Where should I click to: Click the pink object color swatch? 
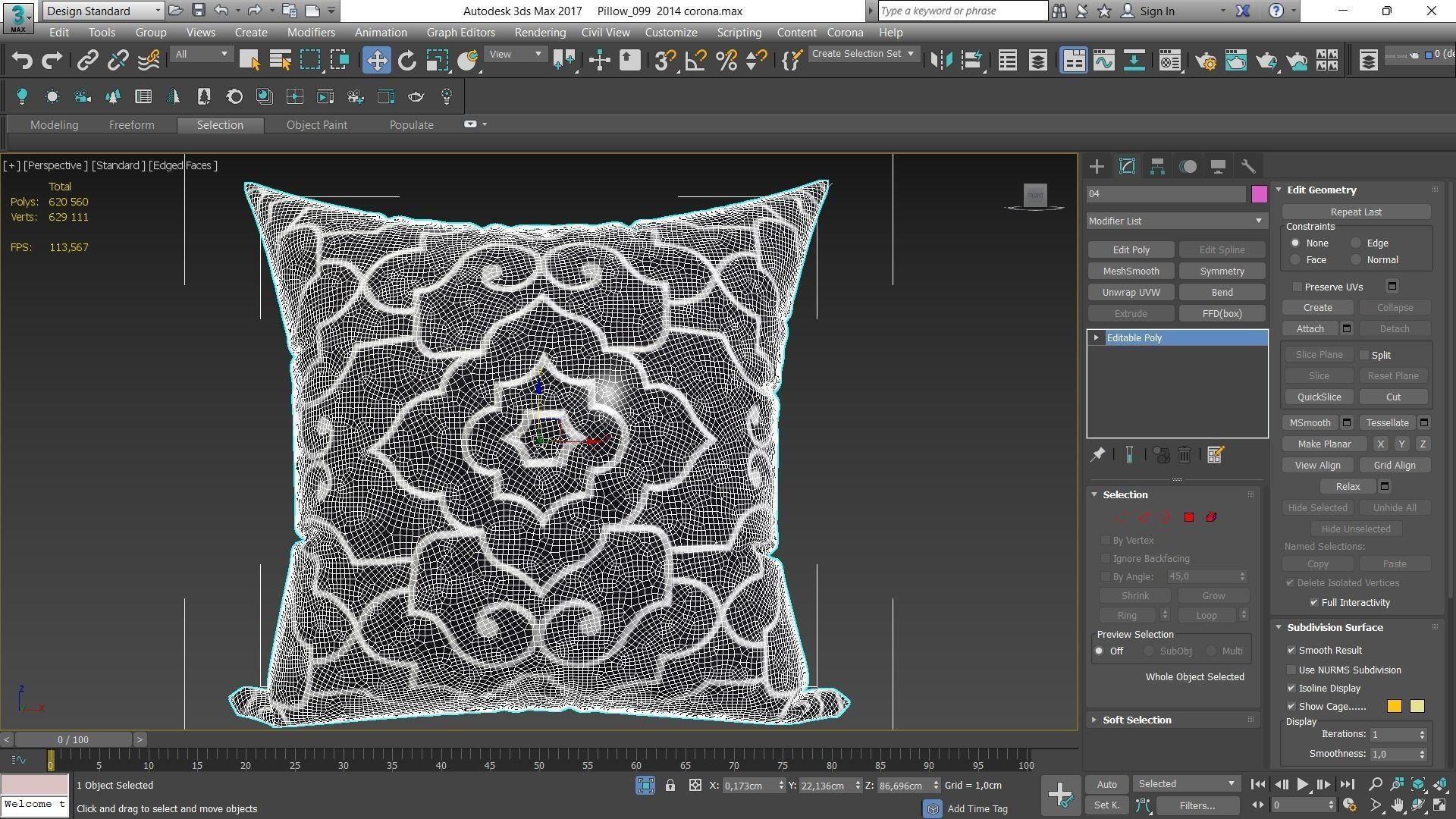coord(1259,194)
